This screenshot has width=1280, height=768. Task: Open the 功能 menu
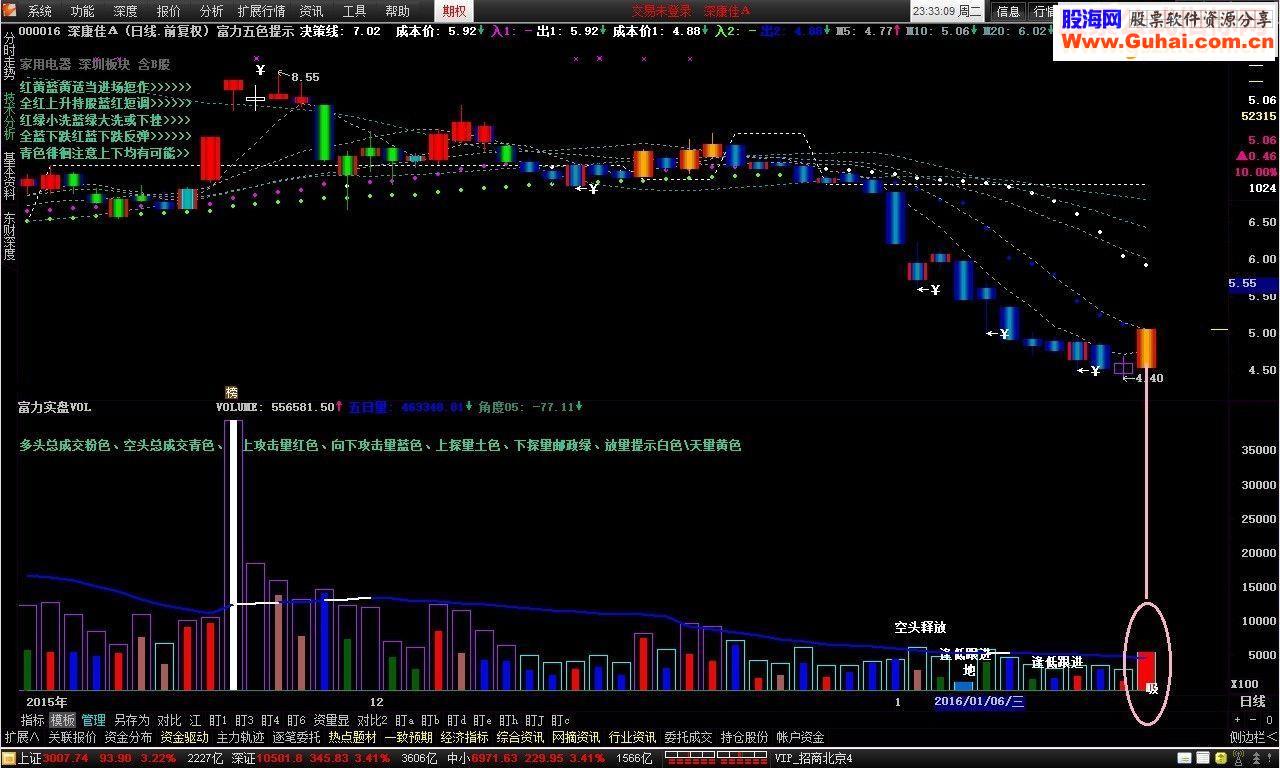click(82, 11)
